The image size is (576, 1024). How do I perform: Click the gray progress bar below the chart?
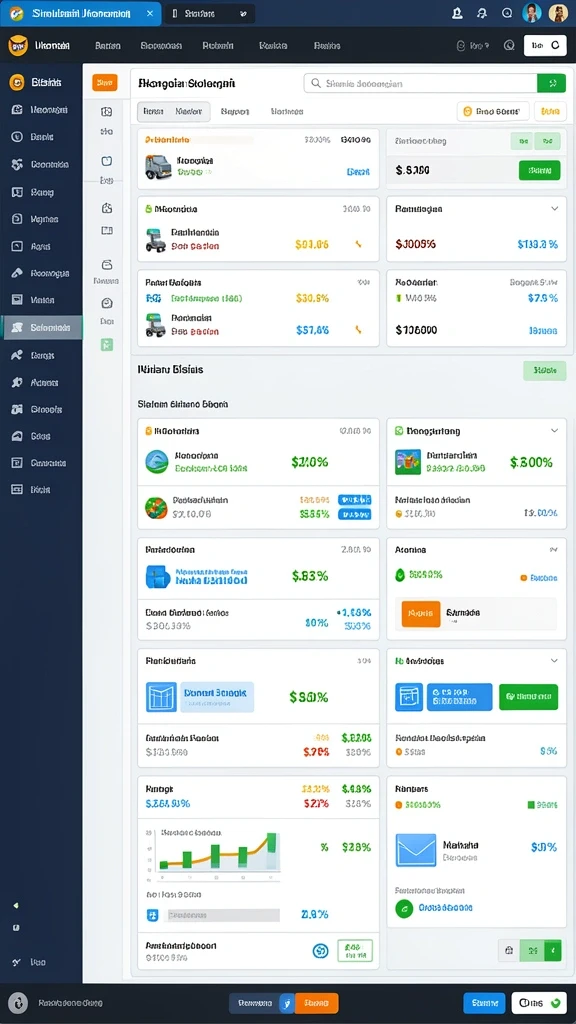223,916
